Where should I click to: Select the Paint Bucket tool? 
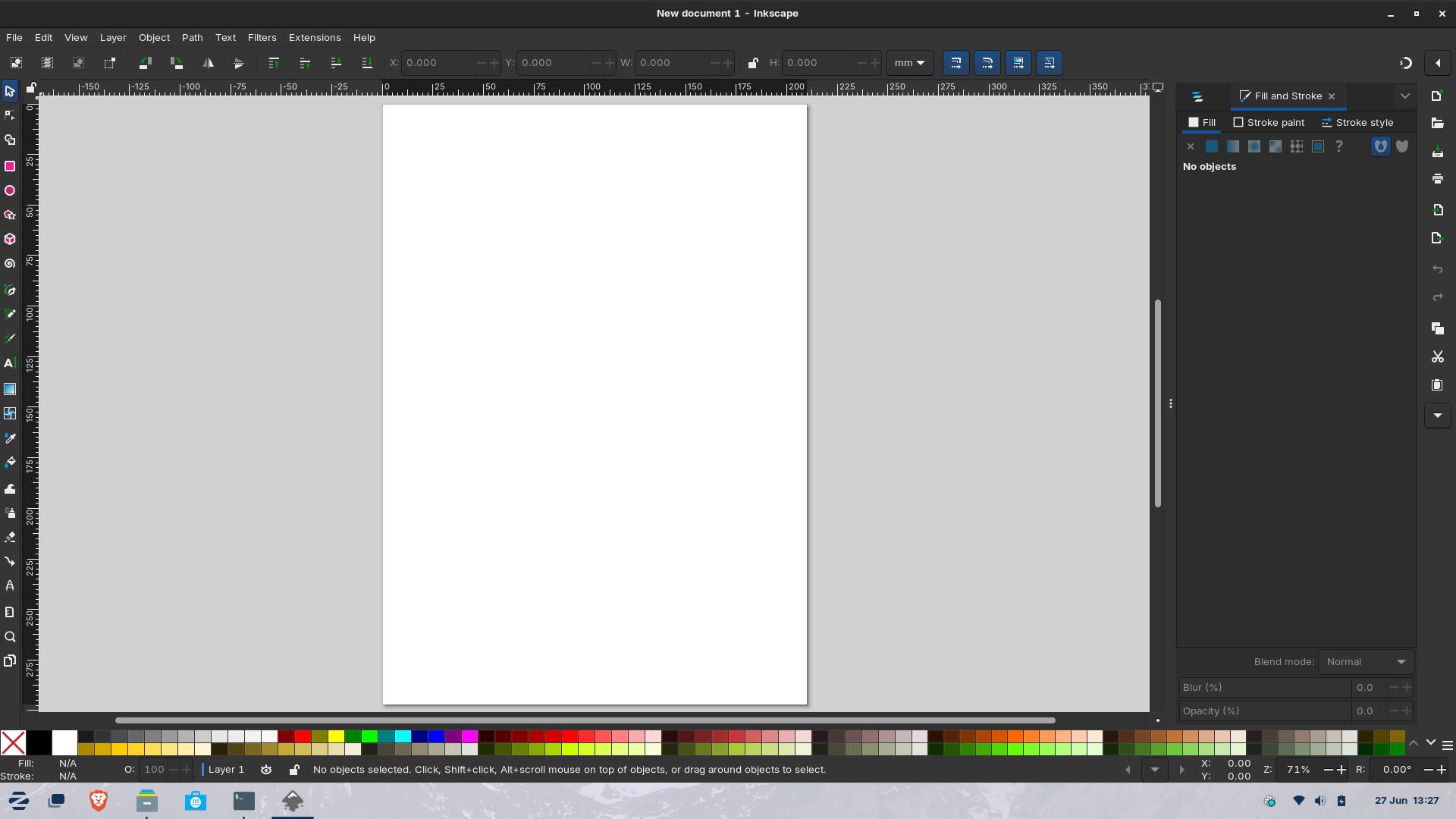[x=10, y=463]
